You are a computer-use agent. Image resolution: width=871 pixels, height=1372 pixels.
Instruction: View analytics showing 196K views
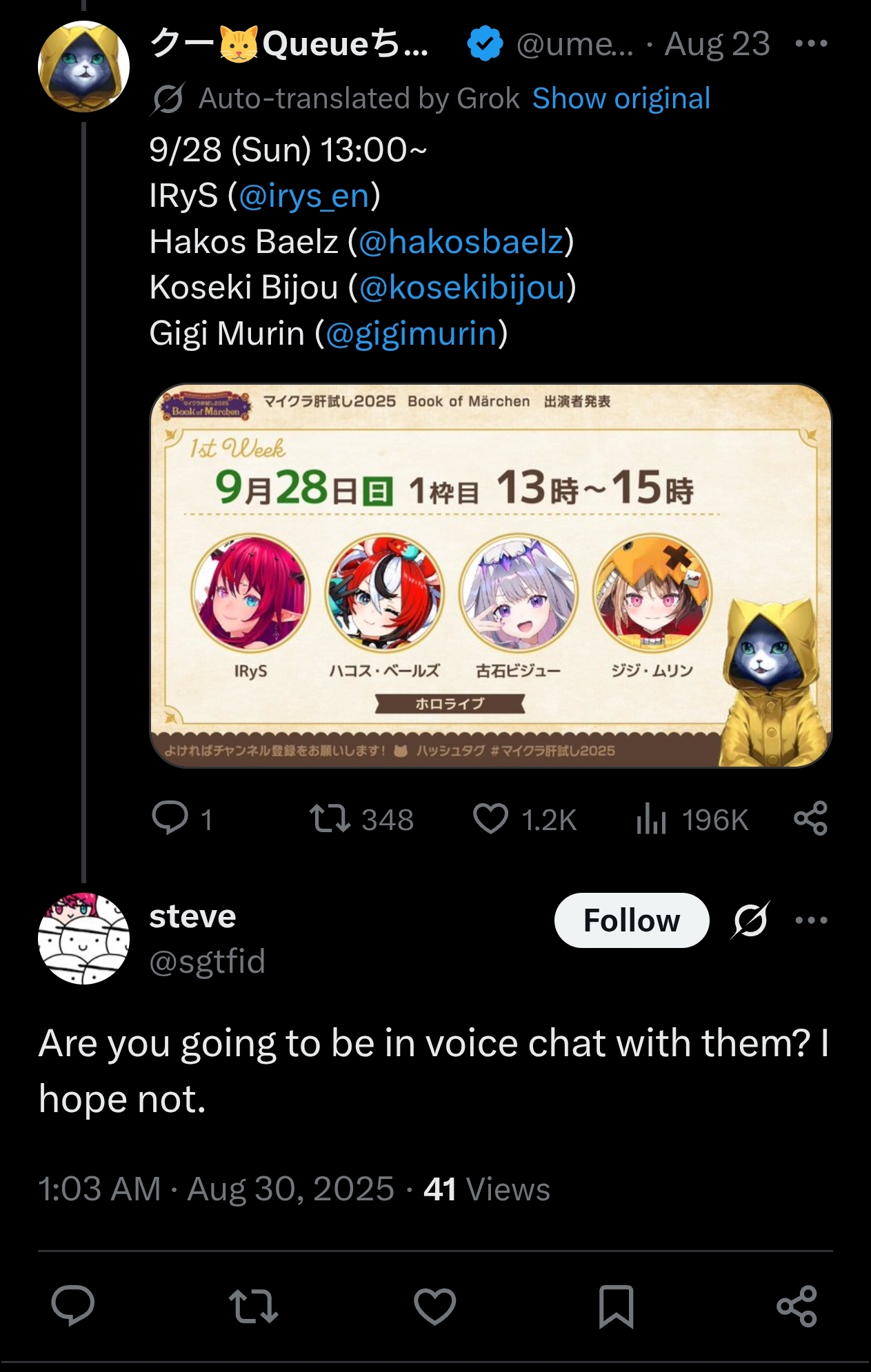pos(651,819)
